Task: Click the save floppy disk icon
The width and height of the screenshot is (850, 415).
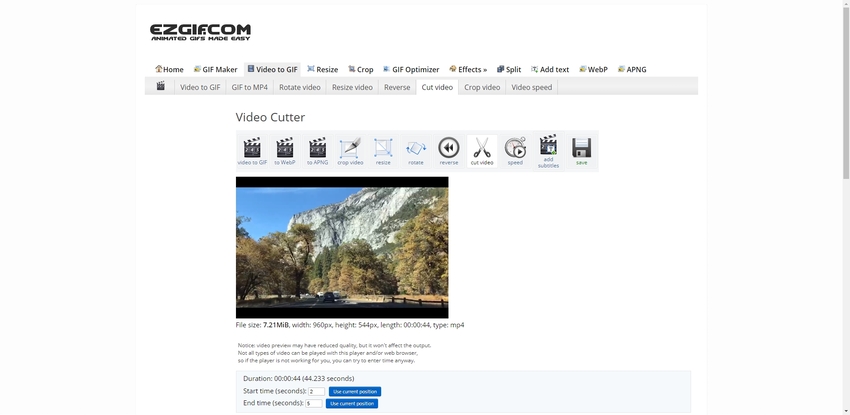Action: (581, 150)
